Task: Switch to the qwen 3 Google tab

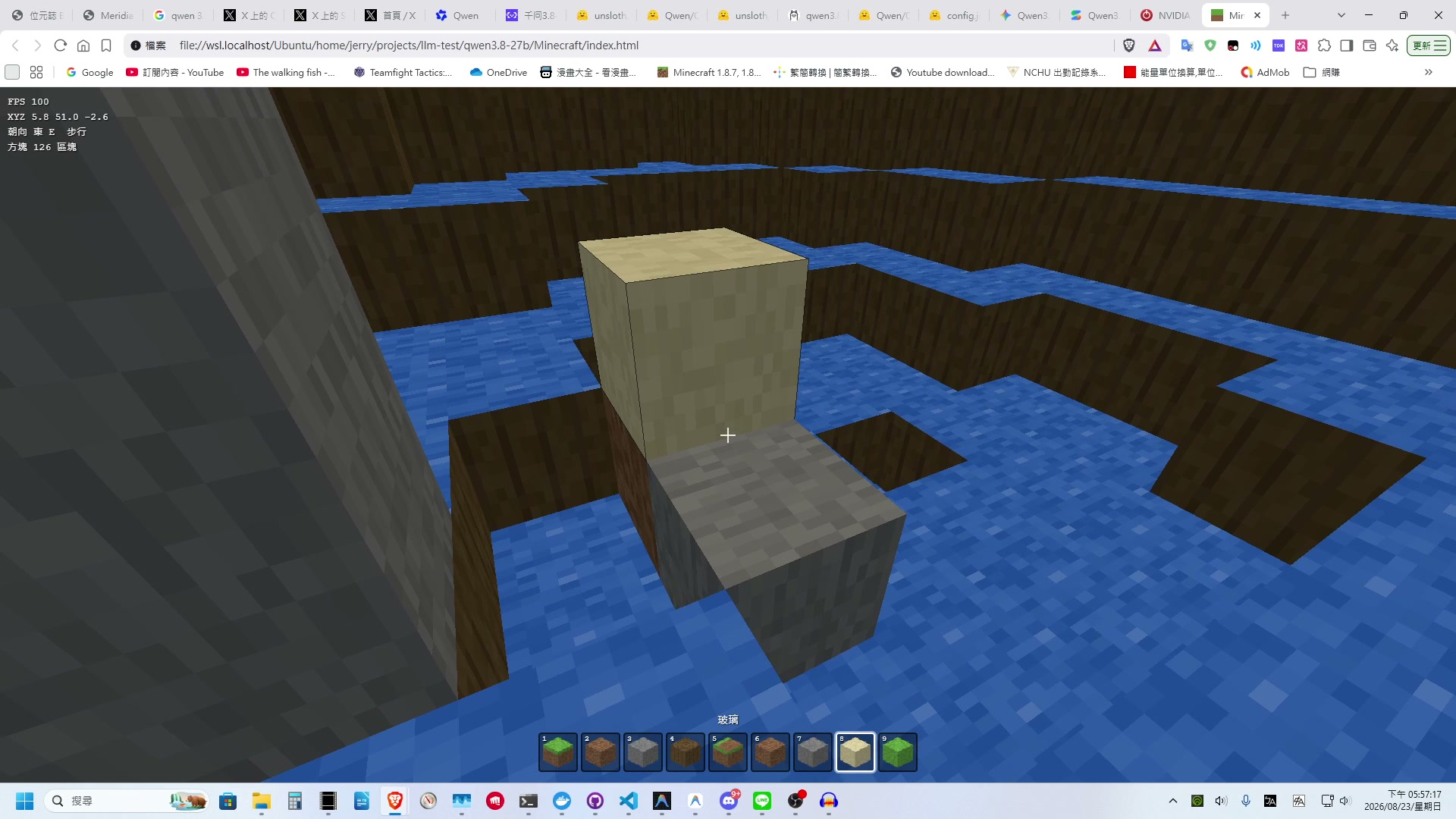Action: [x=179, y=15]
